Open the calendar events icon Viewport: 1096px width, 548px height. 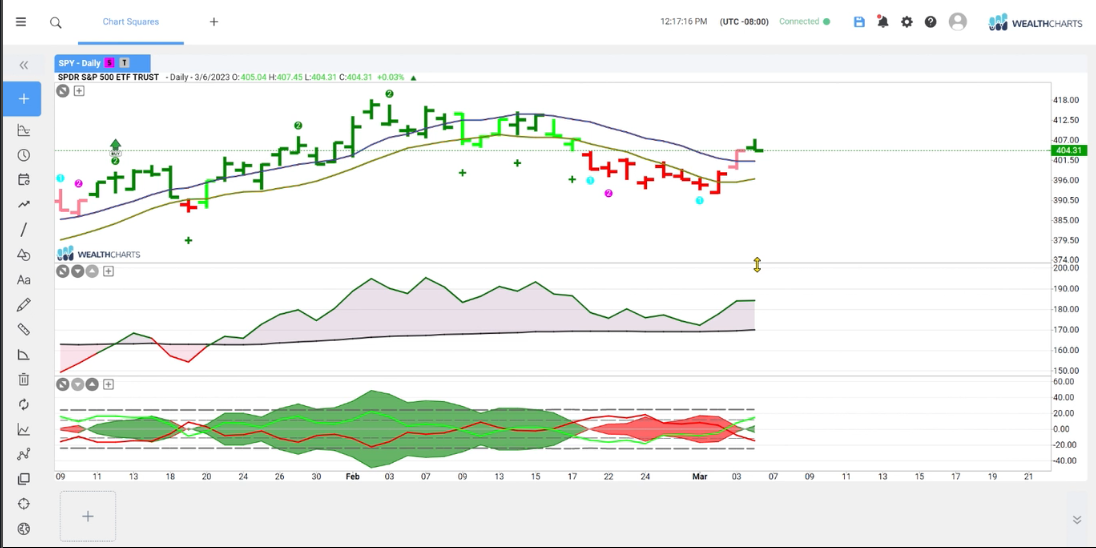coord(24,180)
